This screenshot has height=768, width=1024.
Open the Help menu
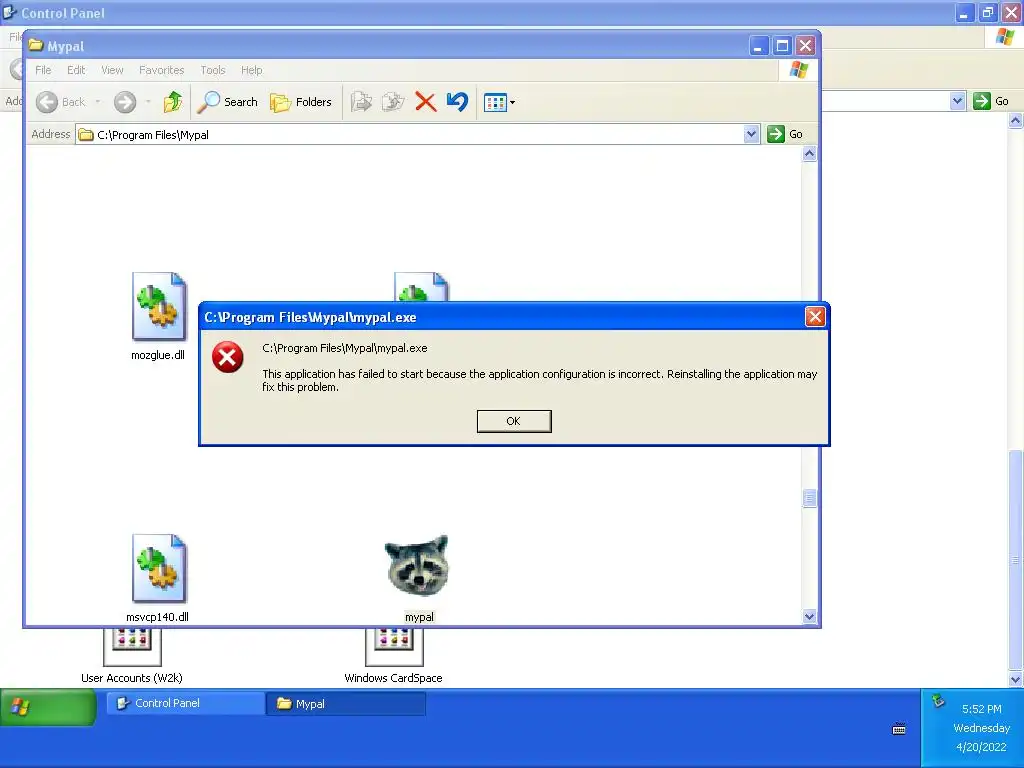point(251,70)
